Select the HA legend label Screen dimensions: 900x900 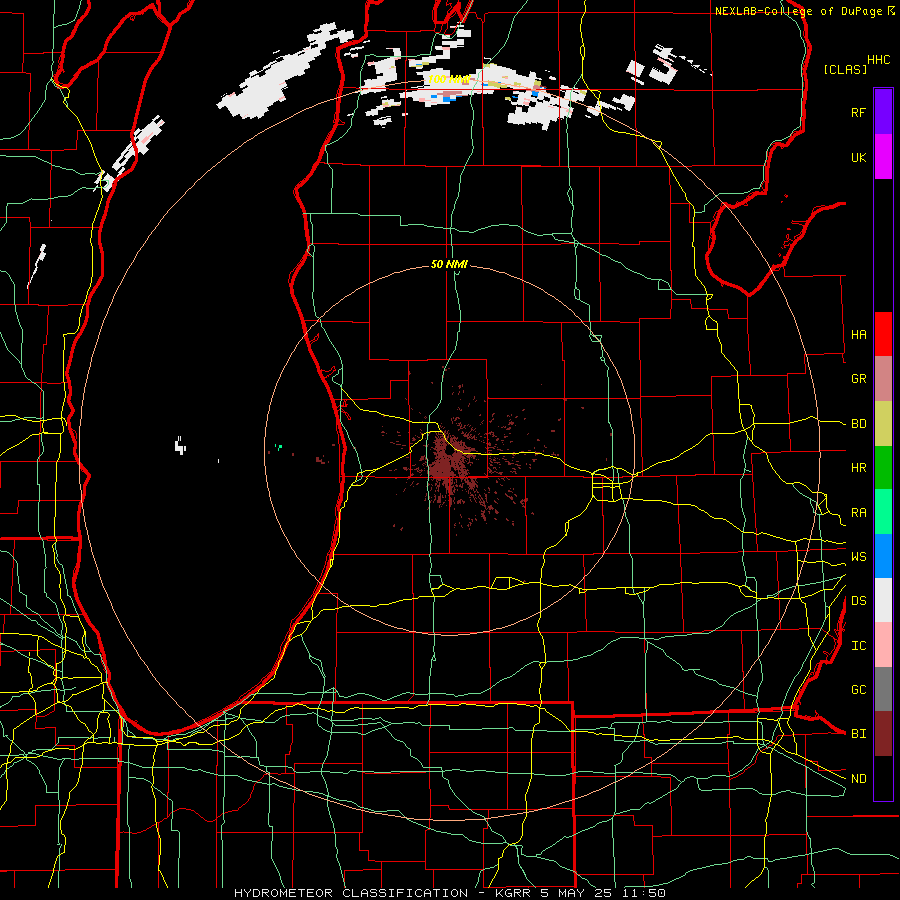point(858,335)
